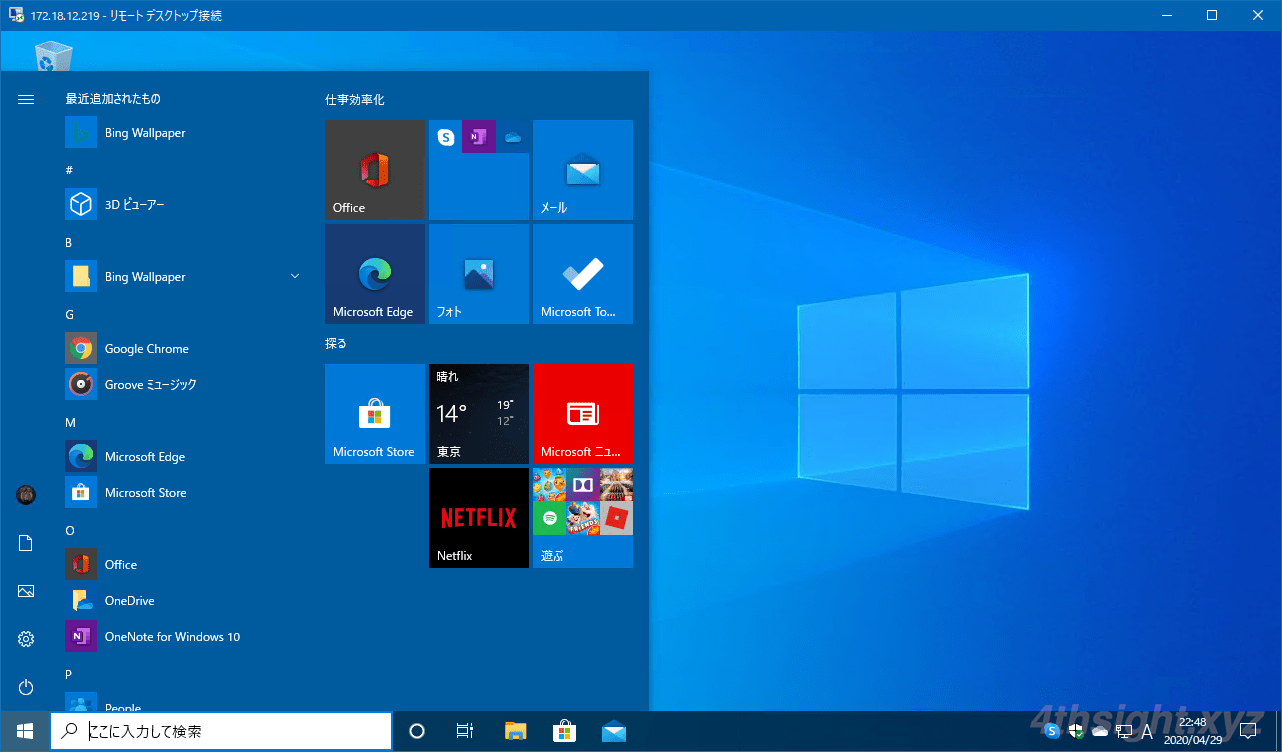The width and height of the screenshot is (1282, 752).
Task: Open Bing Wallpaper under recently added
Action: [x=185, y=132]
